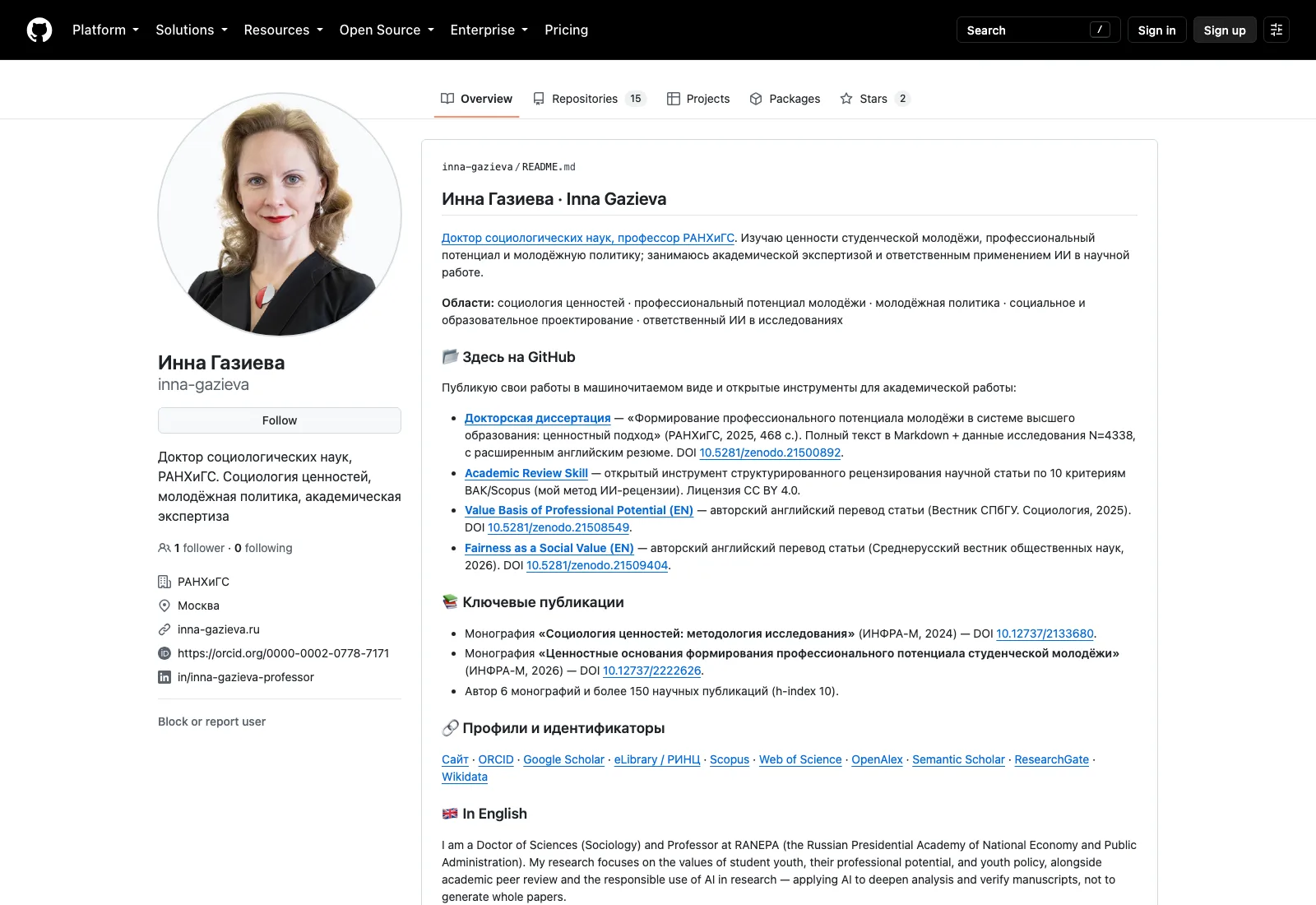Open in/inna-gazieva-professor LinkedIn link
The width and height of the screenshot is (1316, 905).
coord(246,677)
